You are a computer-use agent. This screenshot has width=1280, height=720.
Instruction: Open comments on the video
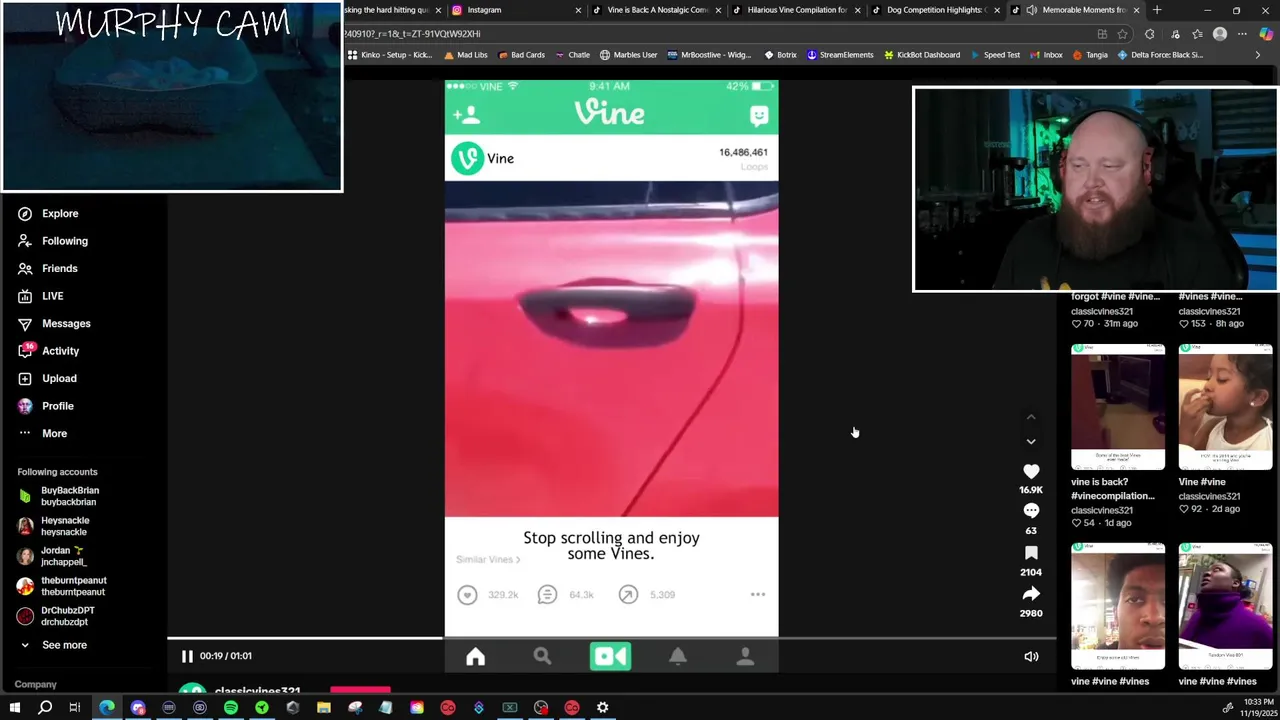[x=1031, y=511]
